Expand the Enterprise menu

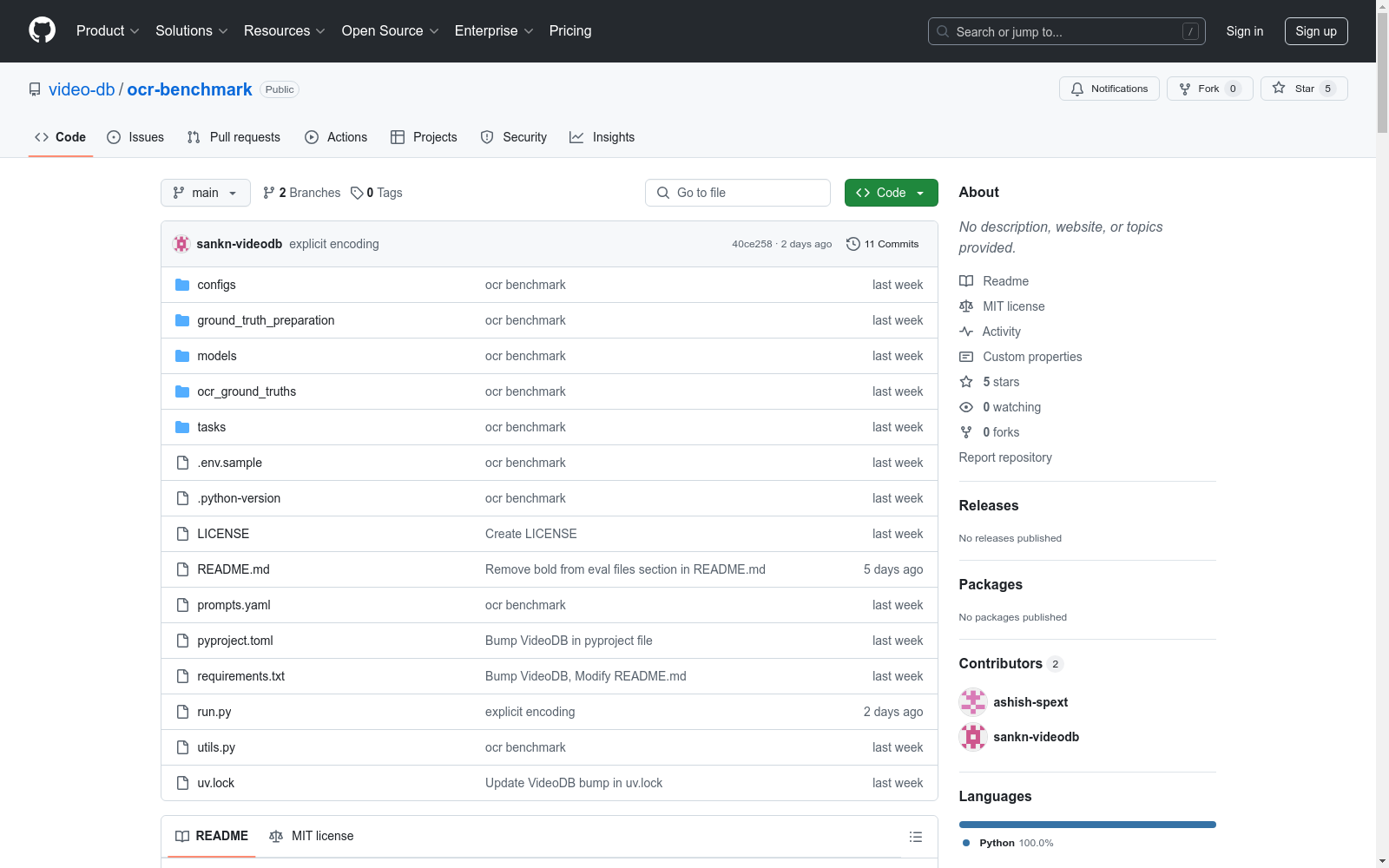coord(494,30)
